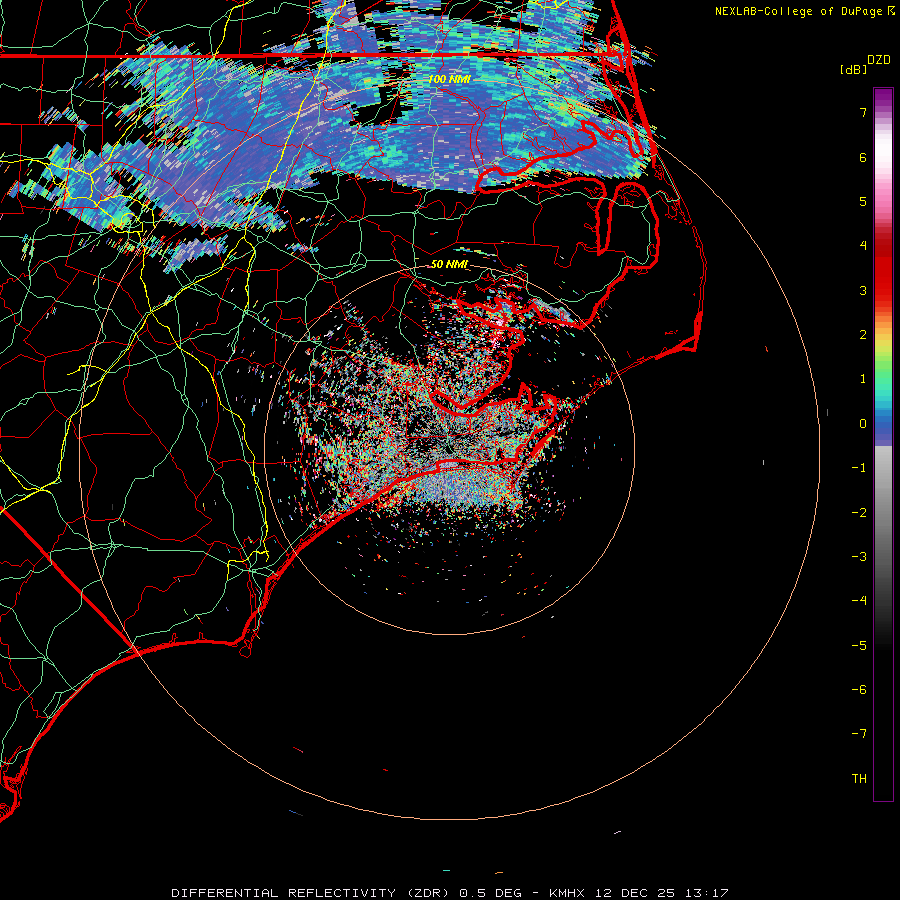Click the [dB] units label

[854, 69]
